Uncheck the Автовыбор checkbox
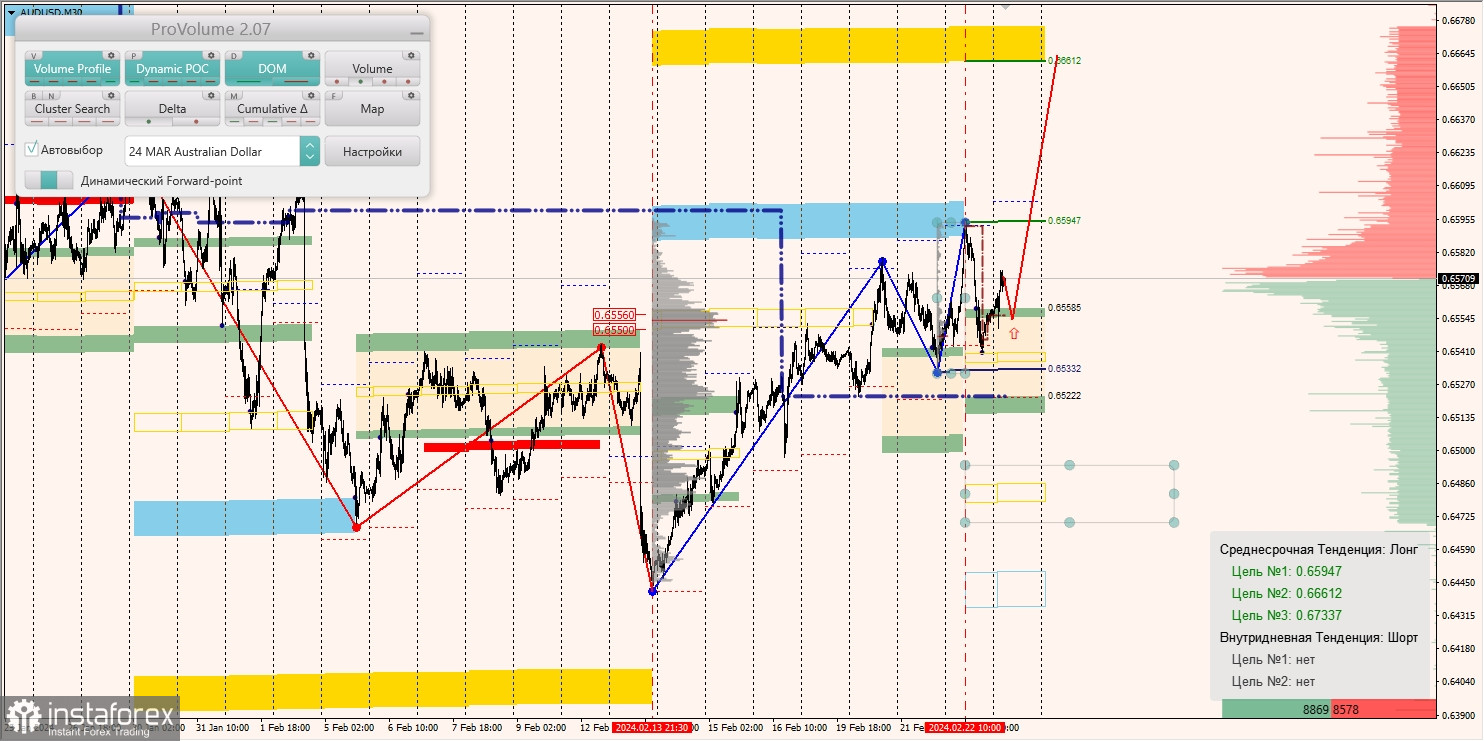Image resolution: width=1484 pixels, height=741 pixels. pos(32,149)
